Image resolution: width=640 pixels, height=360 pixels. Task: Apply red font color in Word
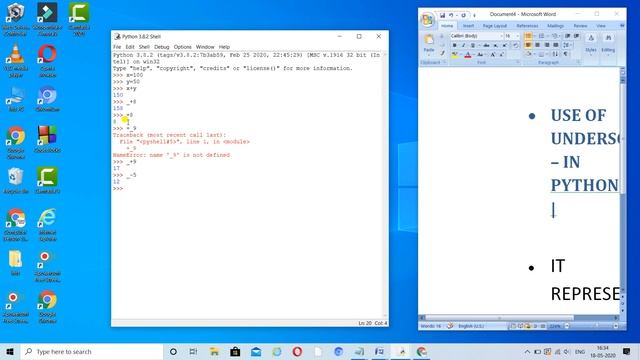tap(468, 54)
